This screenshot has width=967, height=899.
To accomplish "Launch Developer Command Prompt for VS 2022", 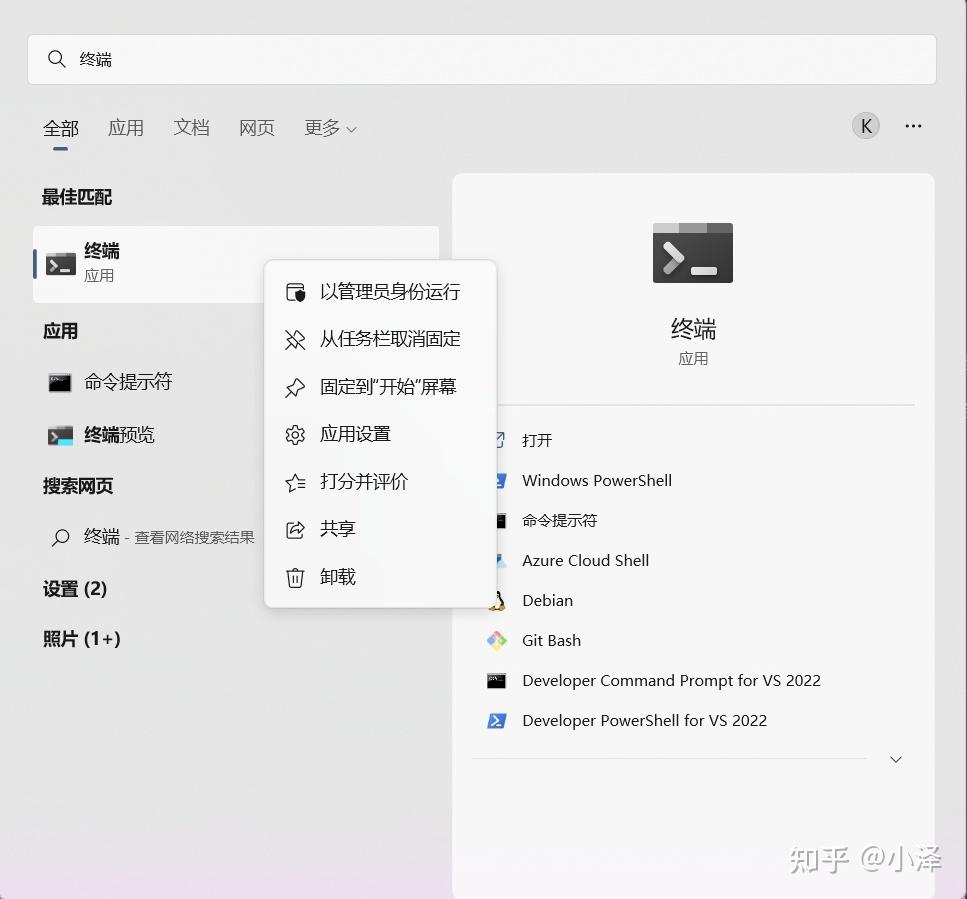I will 670,680.
